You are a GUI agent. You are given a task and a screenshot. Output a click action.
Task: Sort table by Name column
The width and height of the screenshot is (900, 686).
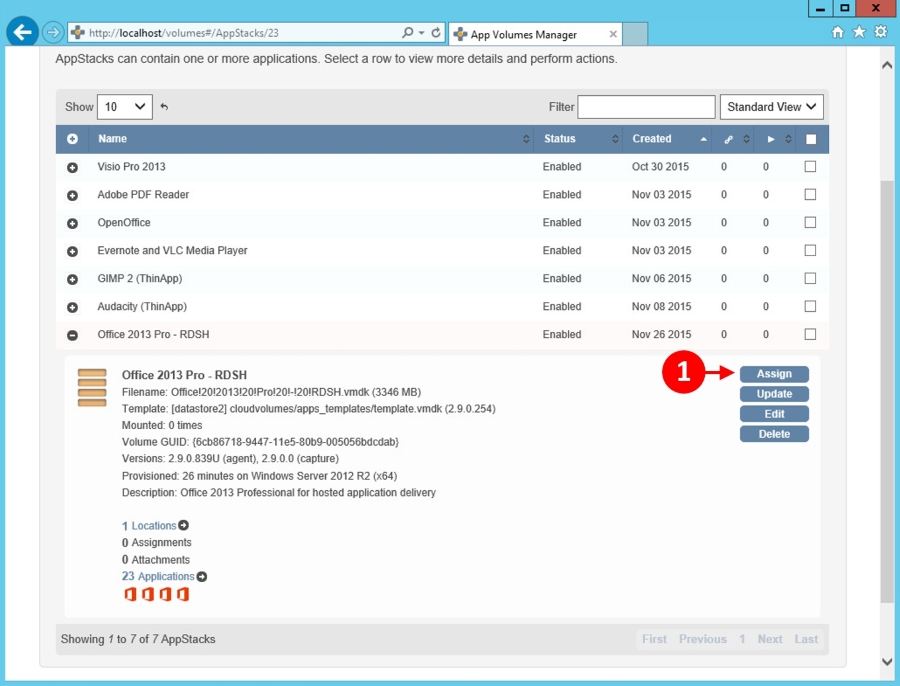tap(311, 139)
